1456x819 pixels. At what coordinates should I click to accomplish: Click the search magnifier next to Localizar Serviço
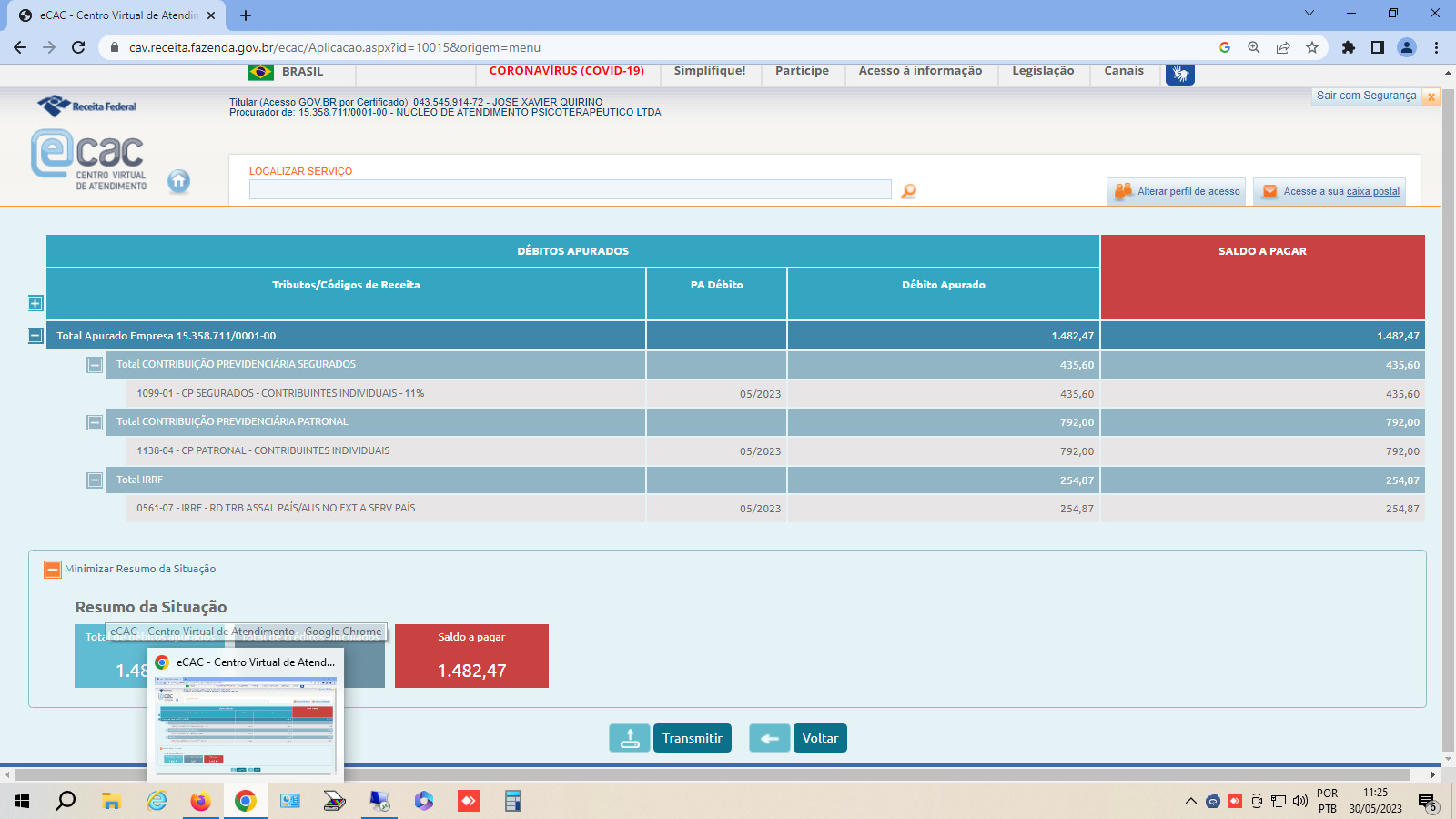908,191
